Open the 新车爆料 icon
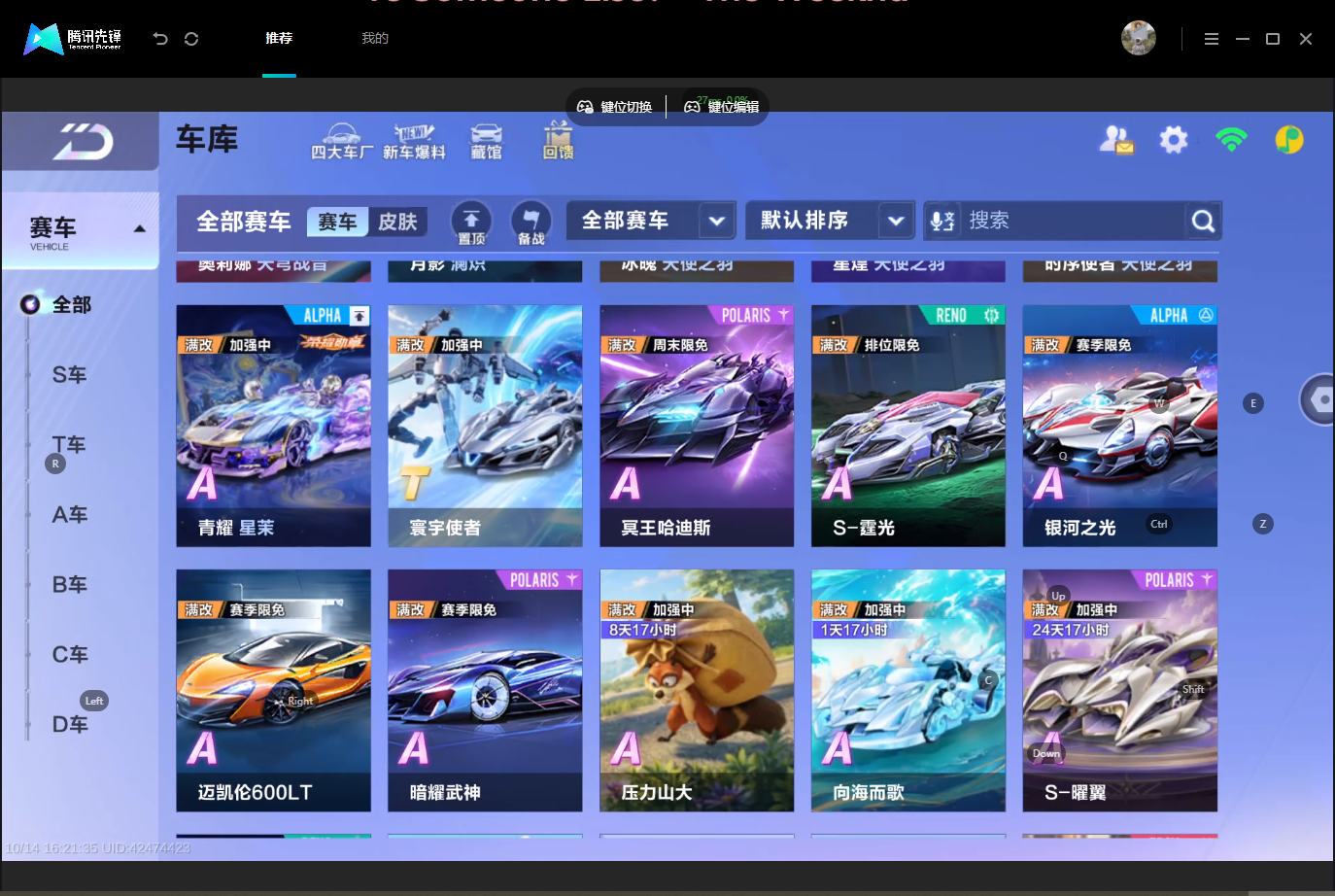 (414, 142)
